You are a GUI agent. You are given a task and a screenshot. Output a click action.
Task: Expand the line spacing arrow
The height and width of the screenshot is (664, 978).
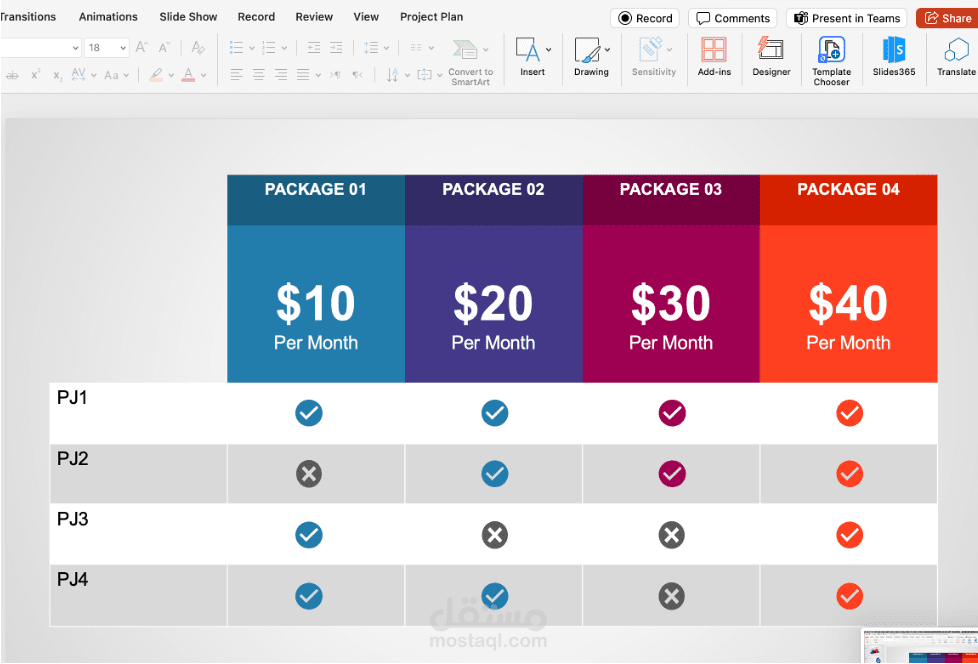click(387, 48)
